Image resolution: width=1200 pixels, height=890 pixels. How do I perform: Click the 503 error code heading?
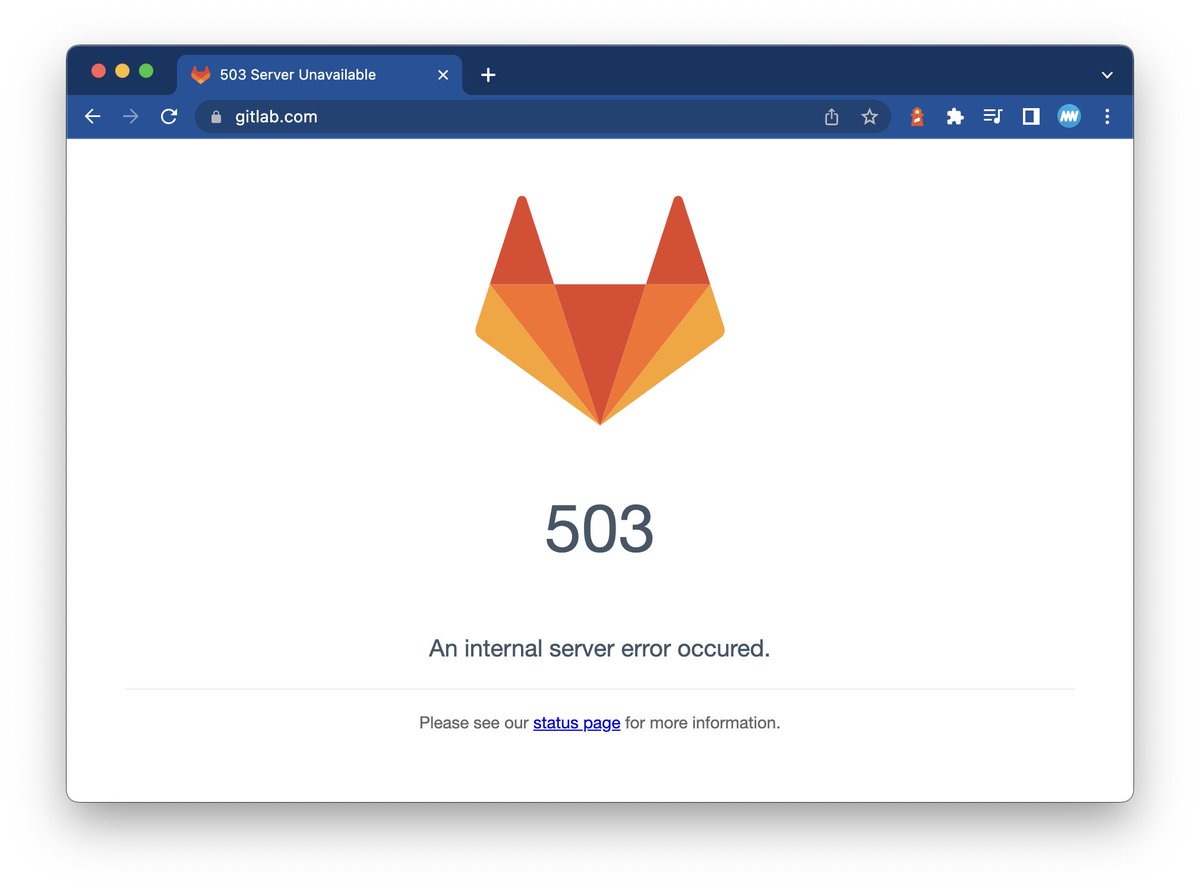point(600,529)
